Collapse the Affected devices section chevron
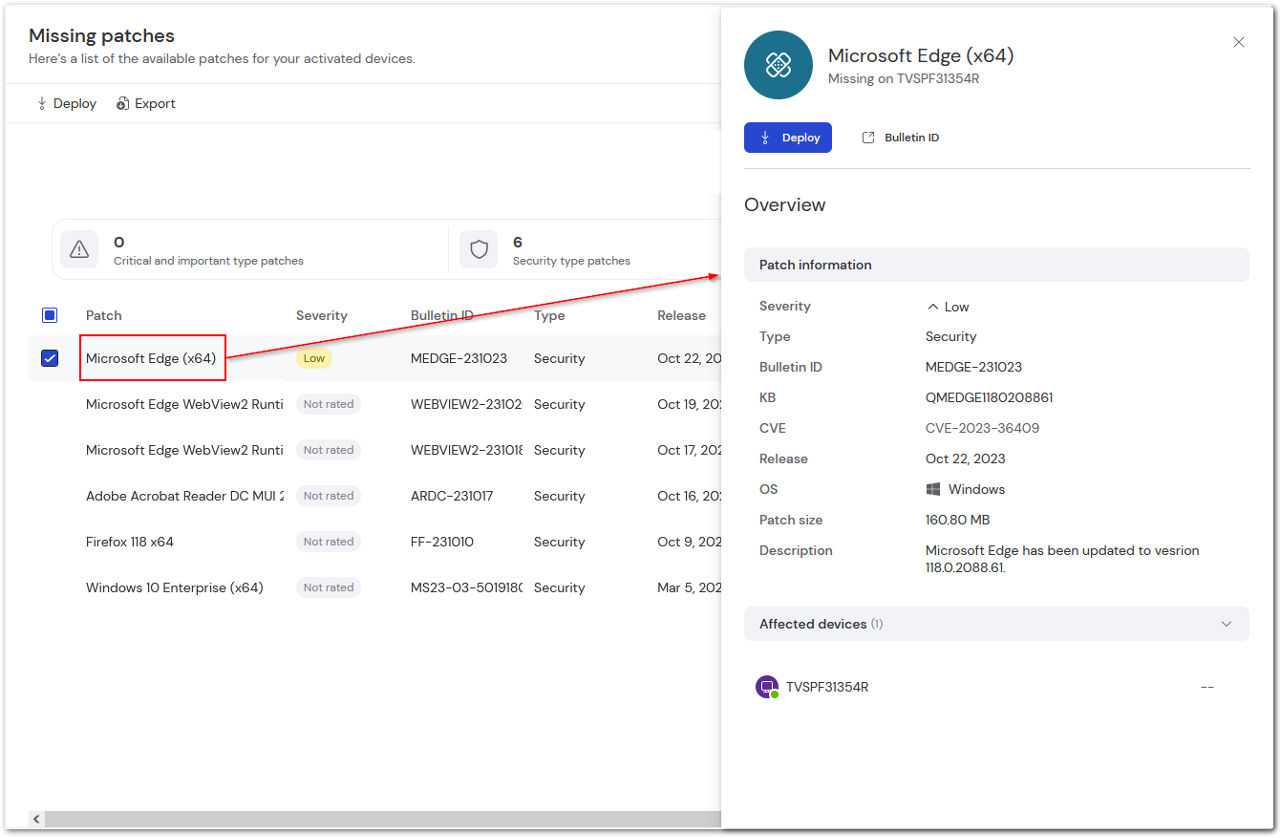 pos(1227,624)
